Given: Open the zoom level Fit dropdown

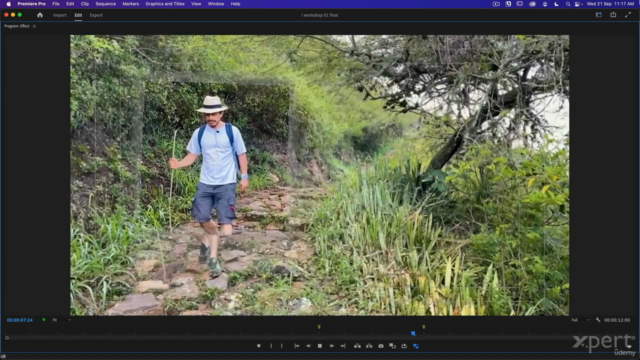Looking at the screenshot, I should 61,320.
